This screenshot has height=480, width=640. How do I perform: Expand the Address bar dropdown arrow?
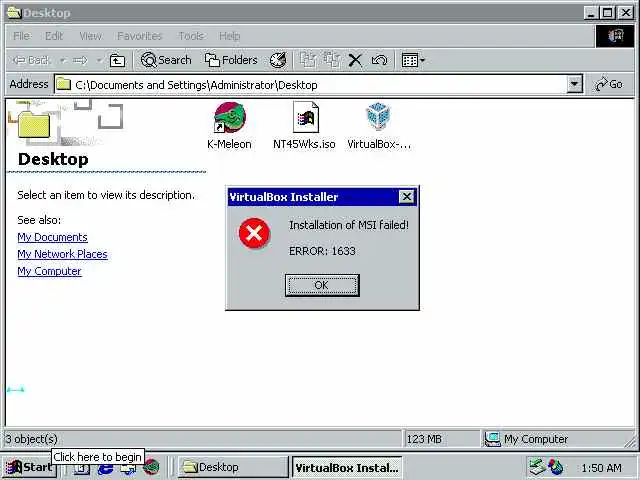pos(574,84)
